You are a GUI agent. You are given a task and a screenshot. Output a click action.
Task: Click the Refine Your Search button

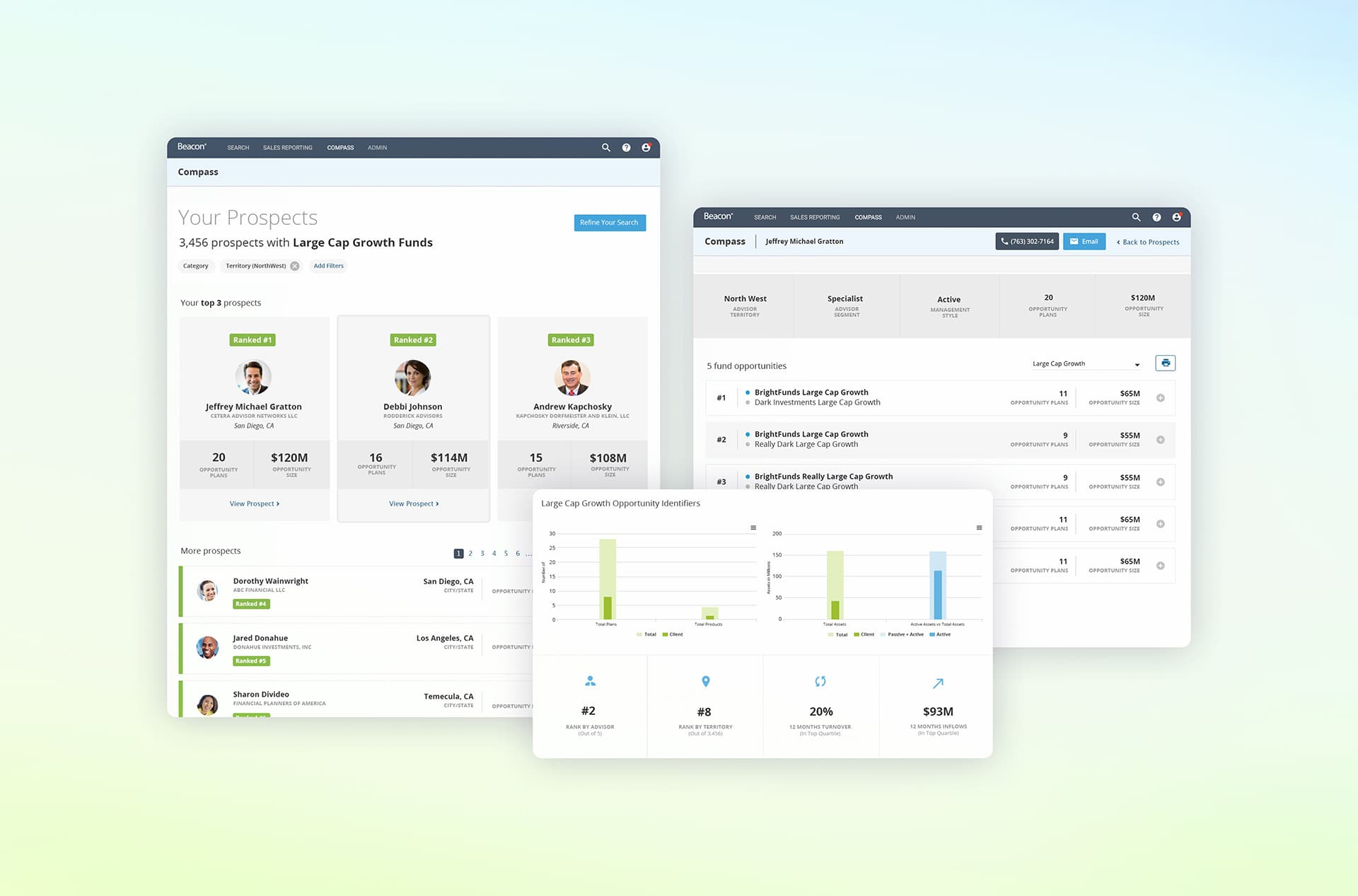coord(610,223)
